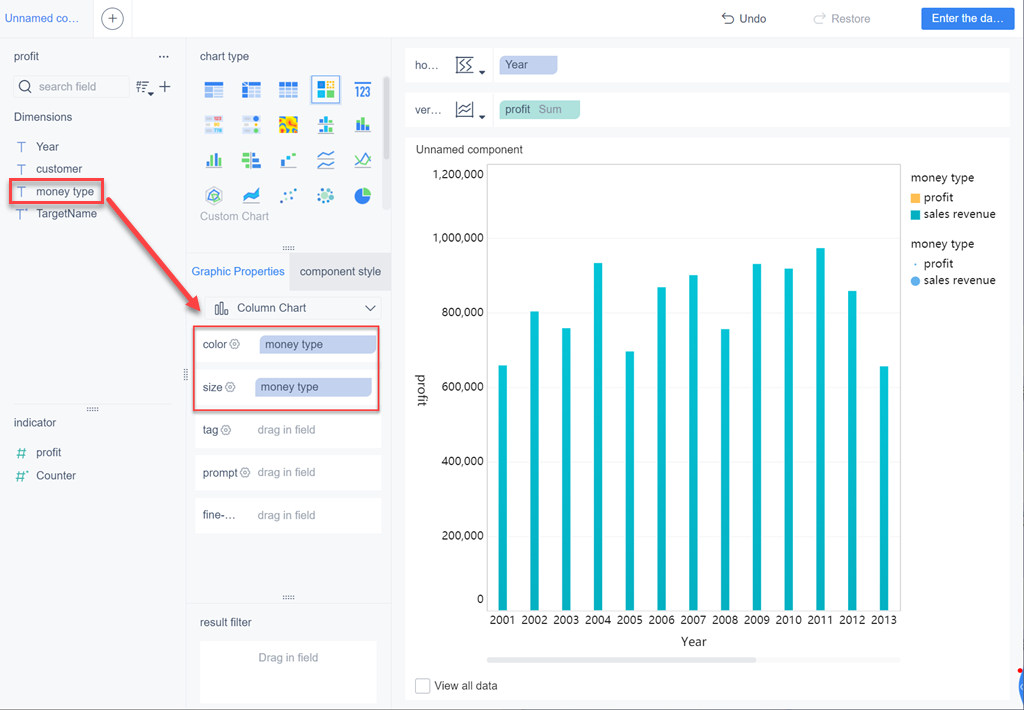The height and width of the screenshot is (710, 1024).
Task: Open the vertical axis chart dropdown arrow
Action: 482,118
